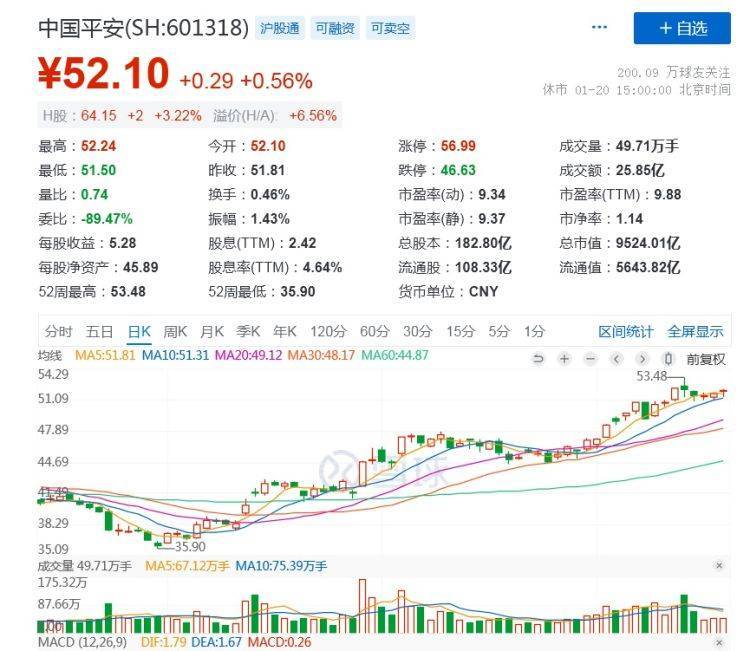Click the volume MA5:67.12万手 label
Viewport: 750px width, 651px height.
pyautogui.click(x=187, y=566)
